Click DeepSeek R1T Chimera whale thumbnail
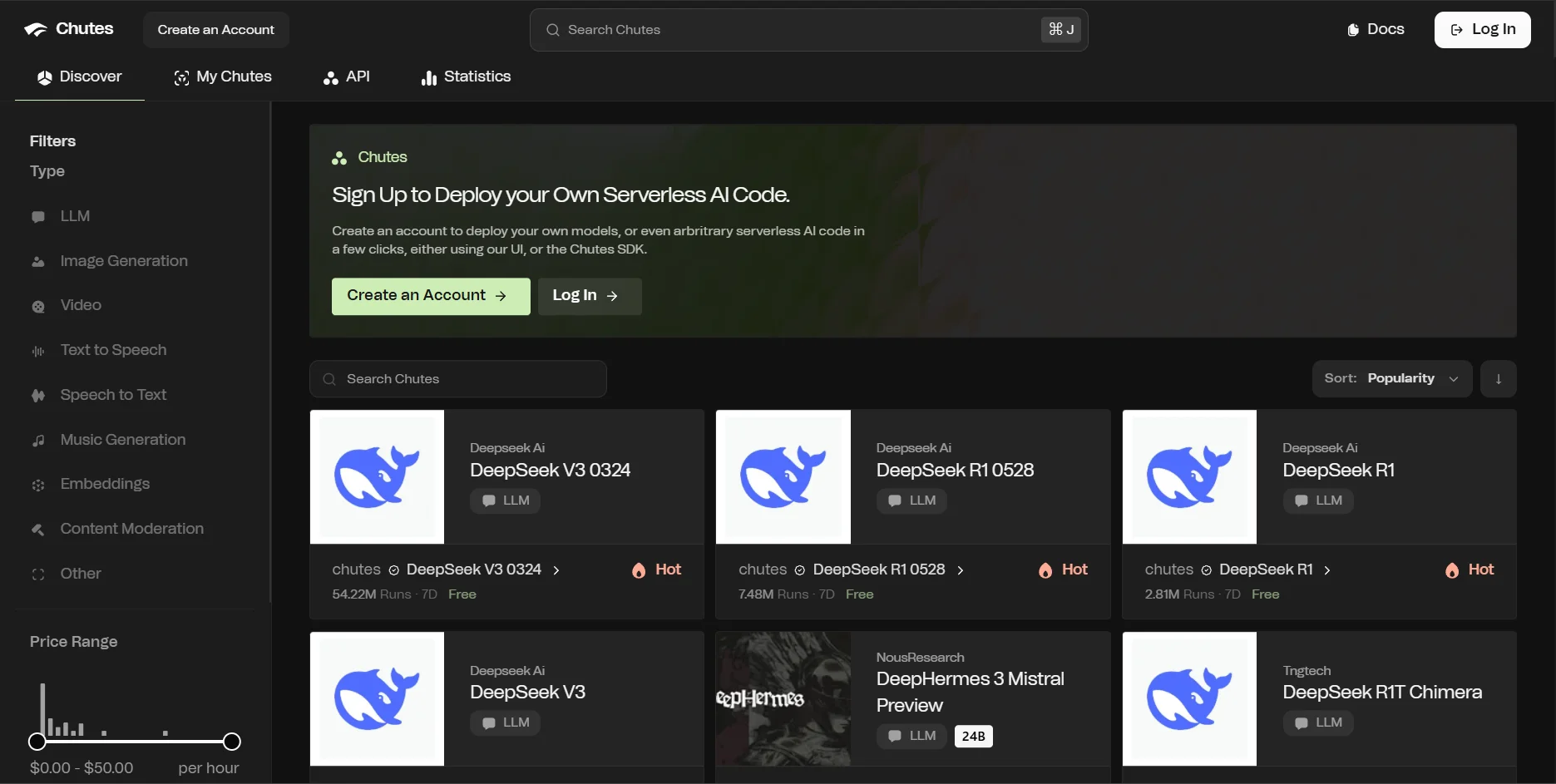Image resolution: width=1556 pixels, height=784 pixels. point(1189,699)
